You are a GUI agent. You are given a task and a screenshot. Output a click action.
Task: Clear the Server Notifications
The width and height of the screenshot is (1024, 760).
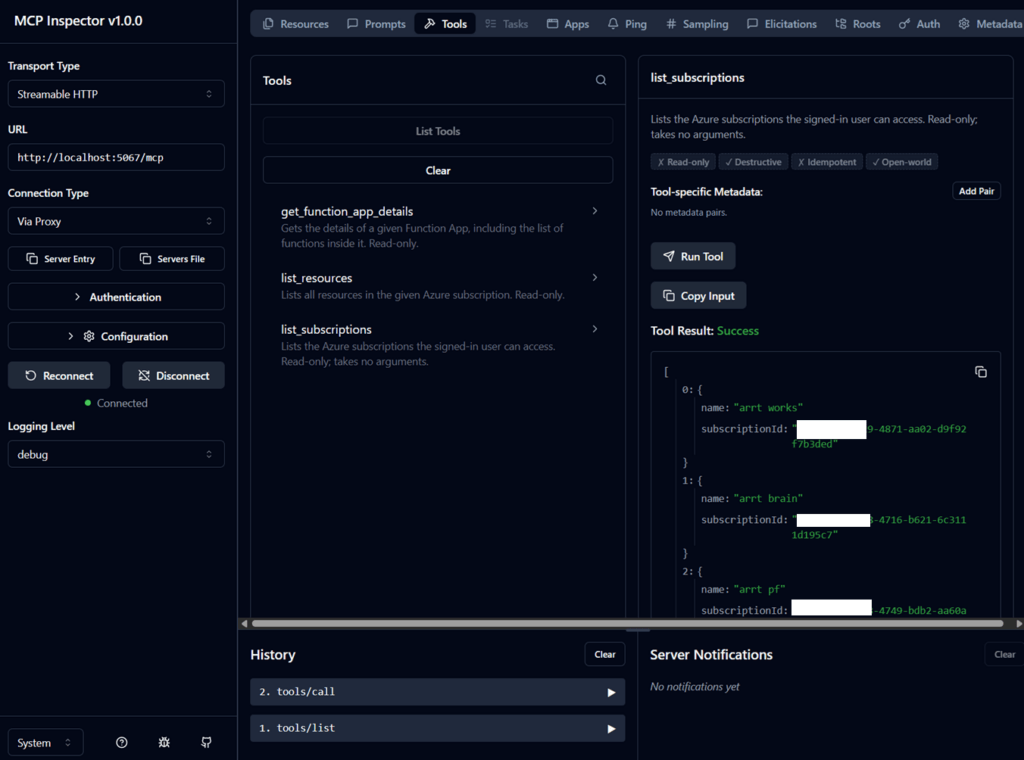click(x=1004, y=654)
